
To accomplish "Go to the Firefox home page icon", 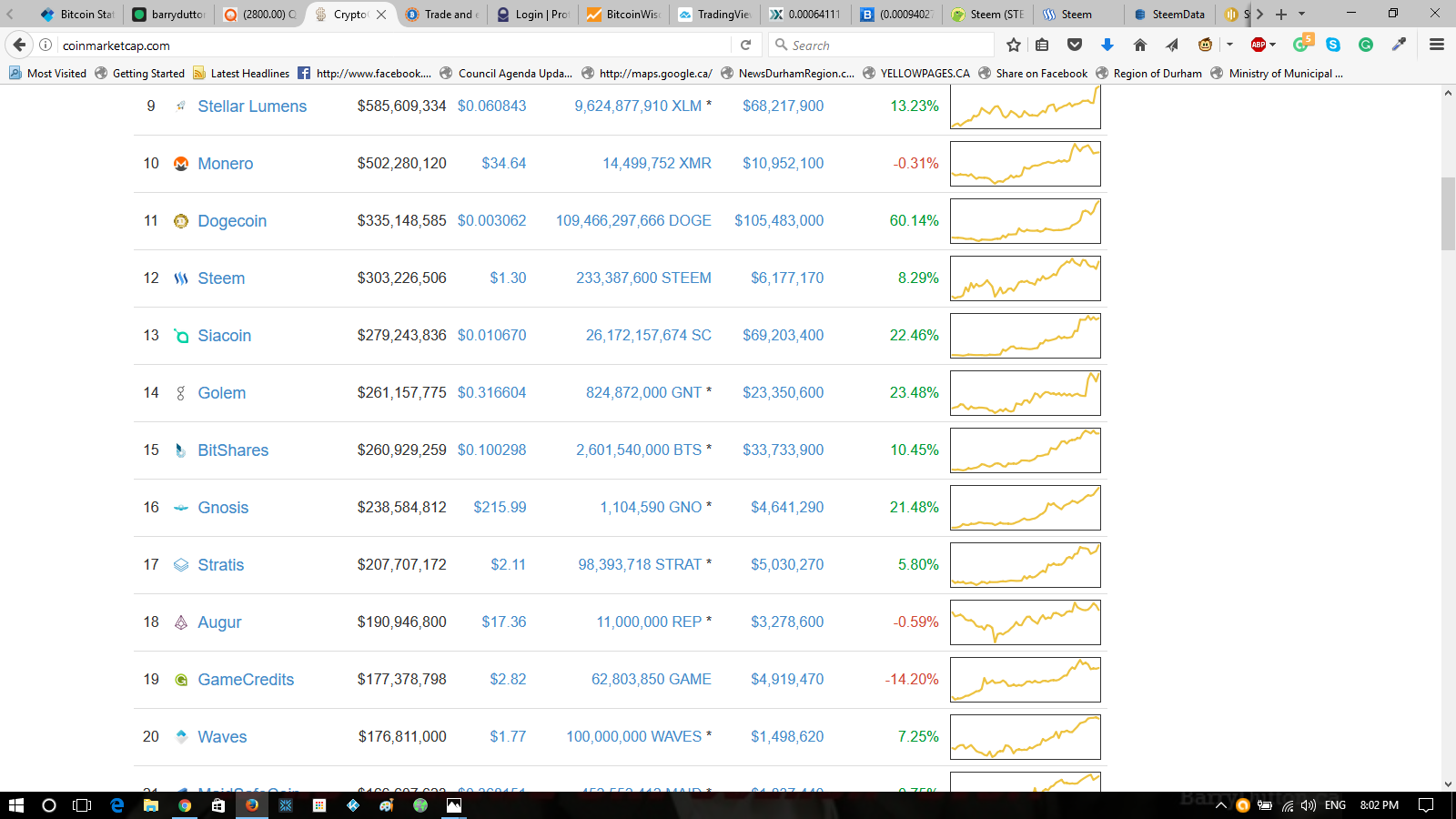I will pyautogui.click(x=1139, y=45).
